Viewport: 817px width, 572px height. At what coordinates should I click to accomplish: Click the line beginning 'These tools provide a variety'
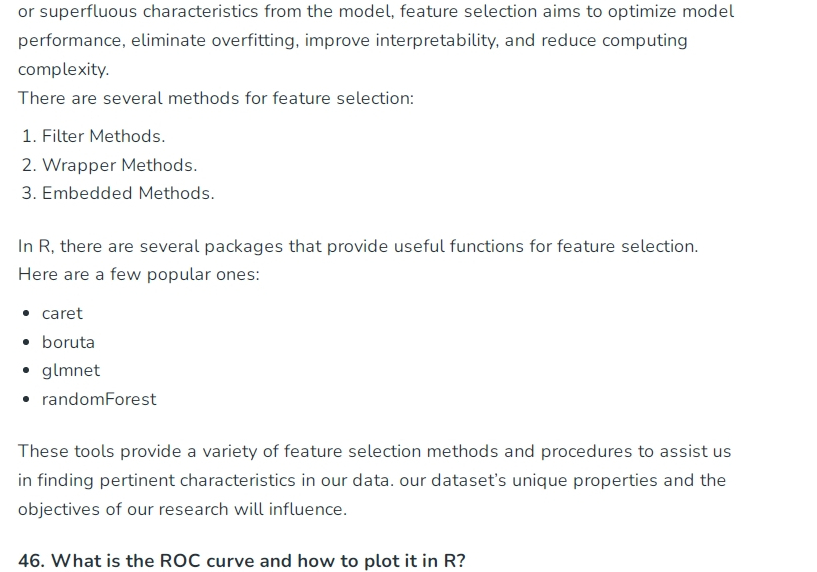(375, 451)
